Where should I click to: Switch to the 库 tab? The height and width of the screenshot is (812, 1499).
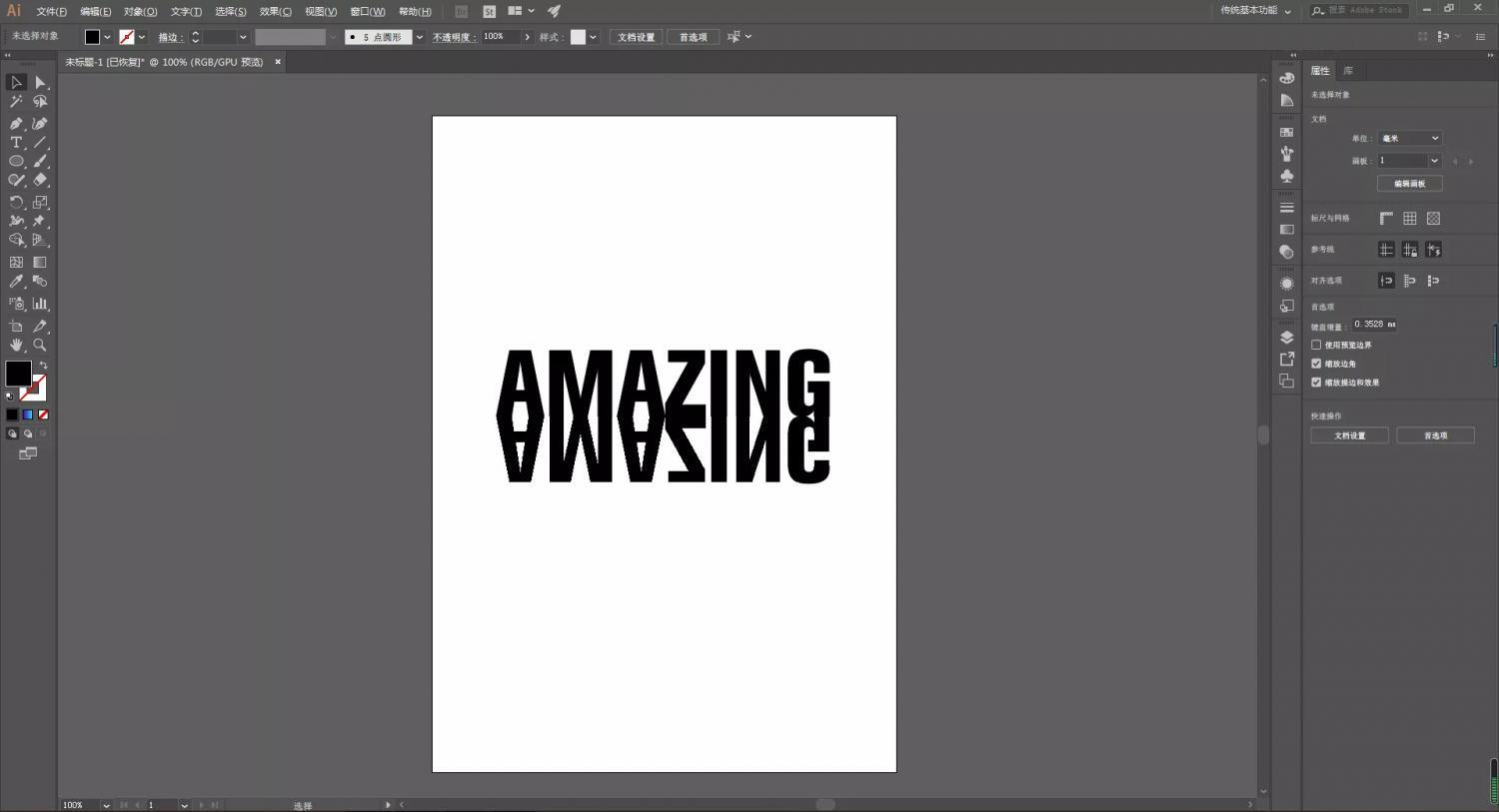pos(1348,71)
